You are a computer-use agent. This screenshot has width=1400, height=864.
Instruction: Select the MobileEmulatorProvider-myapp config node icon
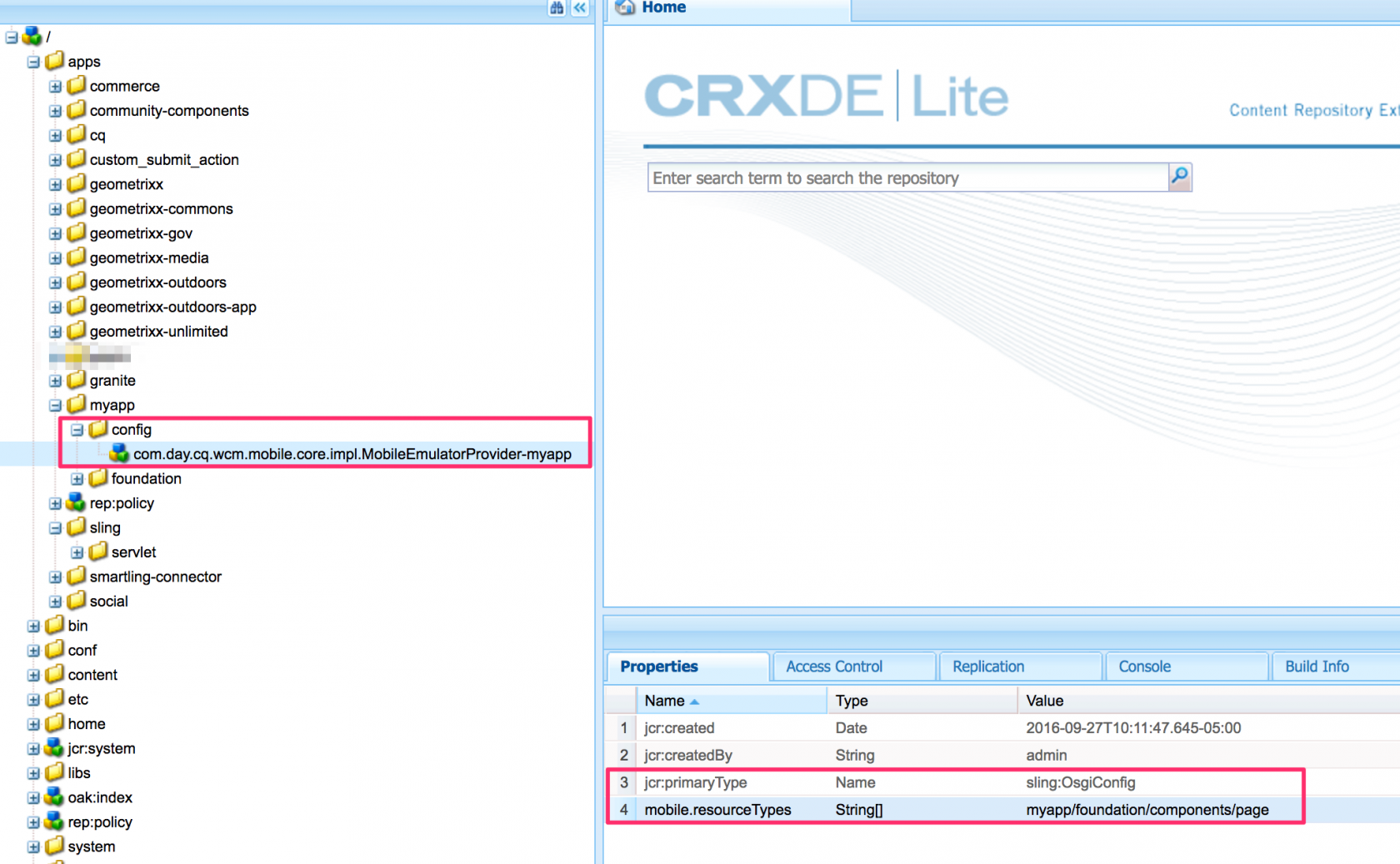point(119,453)
